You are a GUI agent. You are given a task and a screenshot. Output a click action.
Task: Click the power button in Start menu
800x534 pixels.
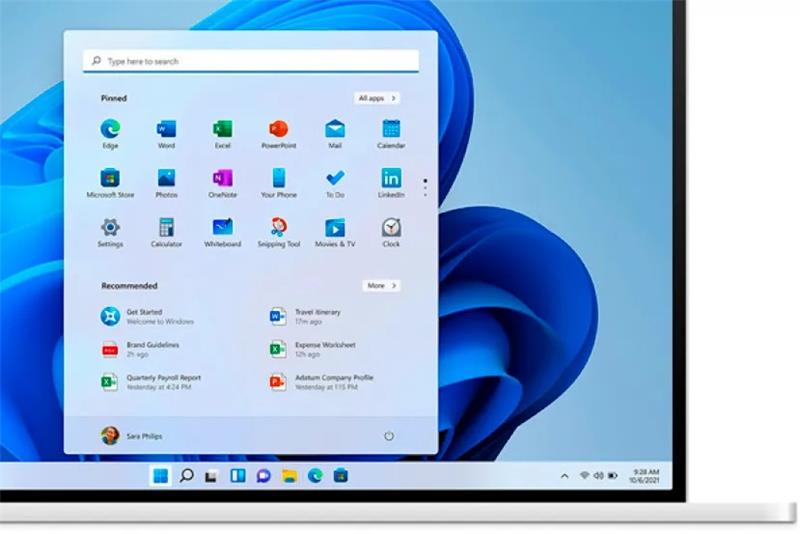click(389, 436)
